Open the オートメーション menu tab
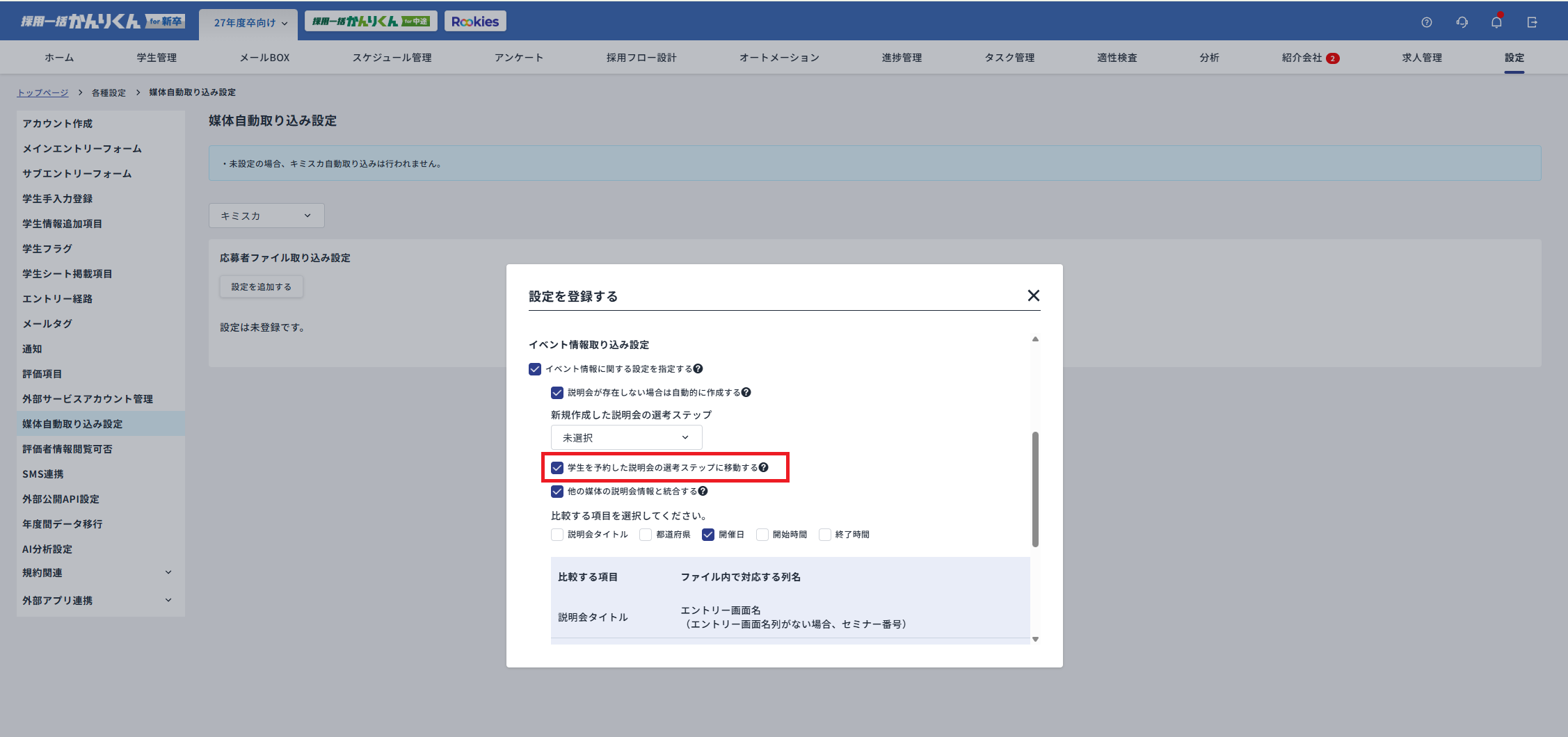1568x737 pixels. click(x=779, y=58)
